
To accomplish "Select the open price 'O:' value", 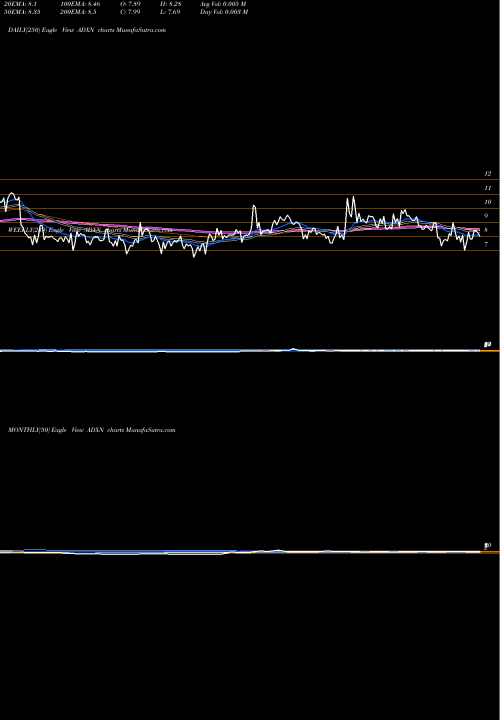I will coord(130,4).
